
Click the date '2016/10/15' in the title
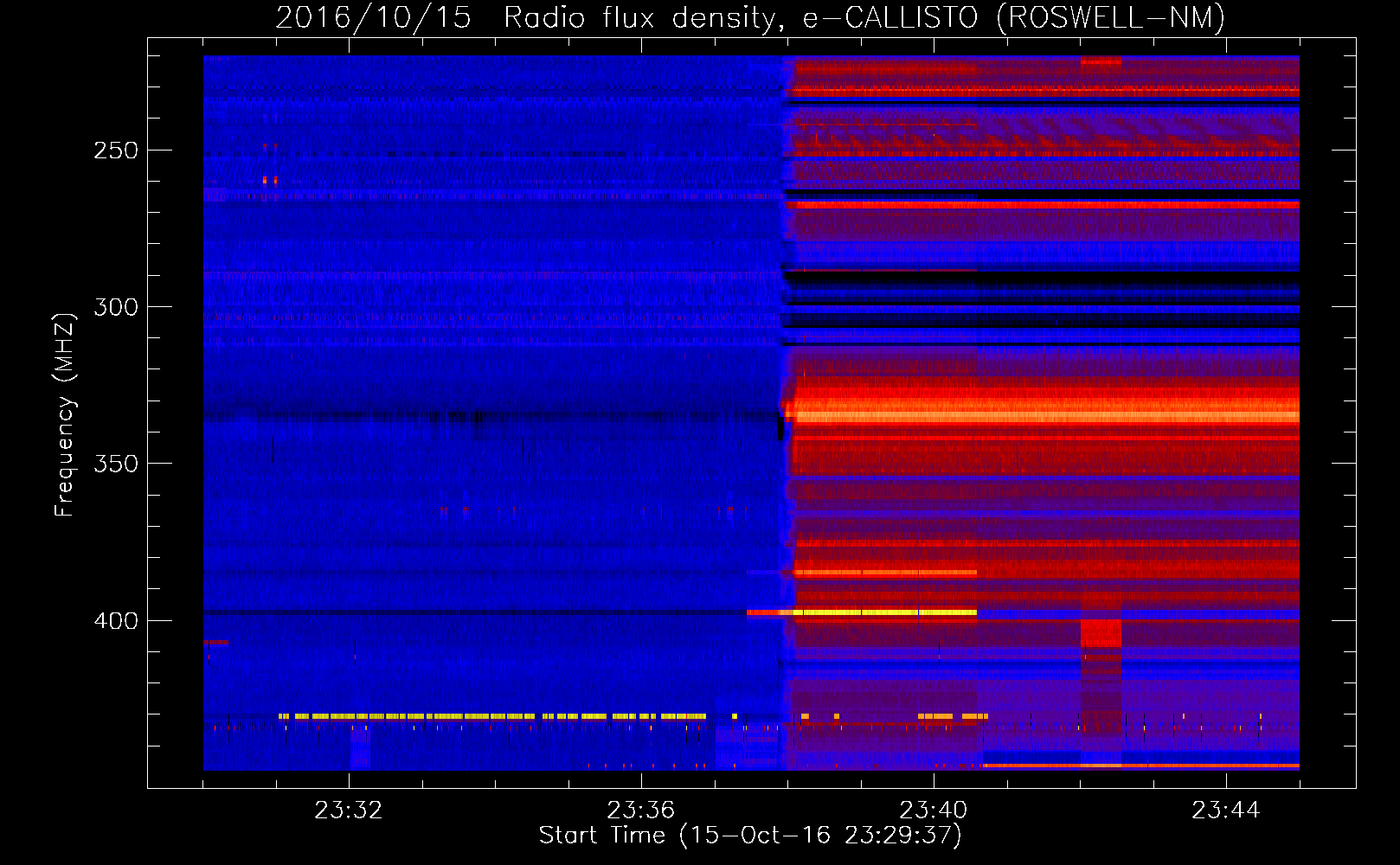[373, 17]
